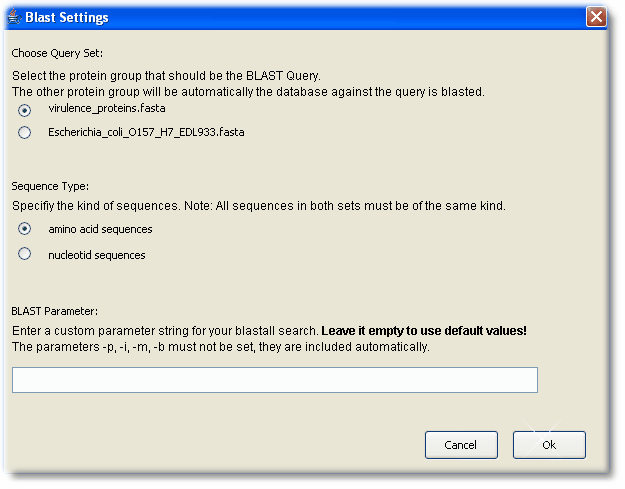
Task: Select the virulence_proteins.fasta radio button
Action: coord(25,110)
